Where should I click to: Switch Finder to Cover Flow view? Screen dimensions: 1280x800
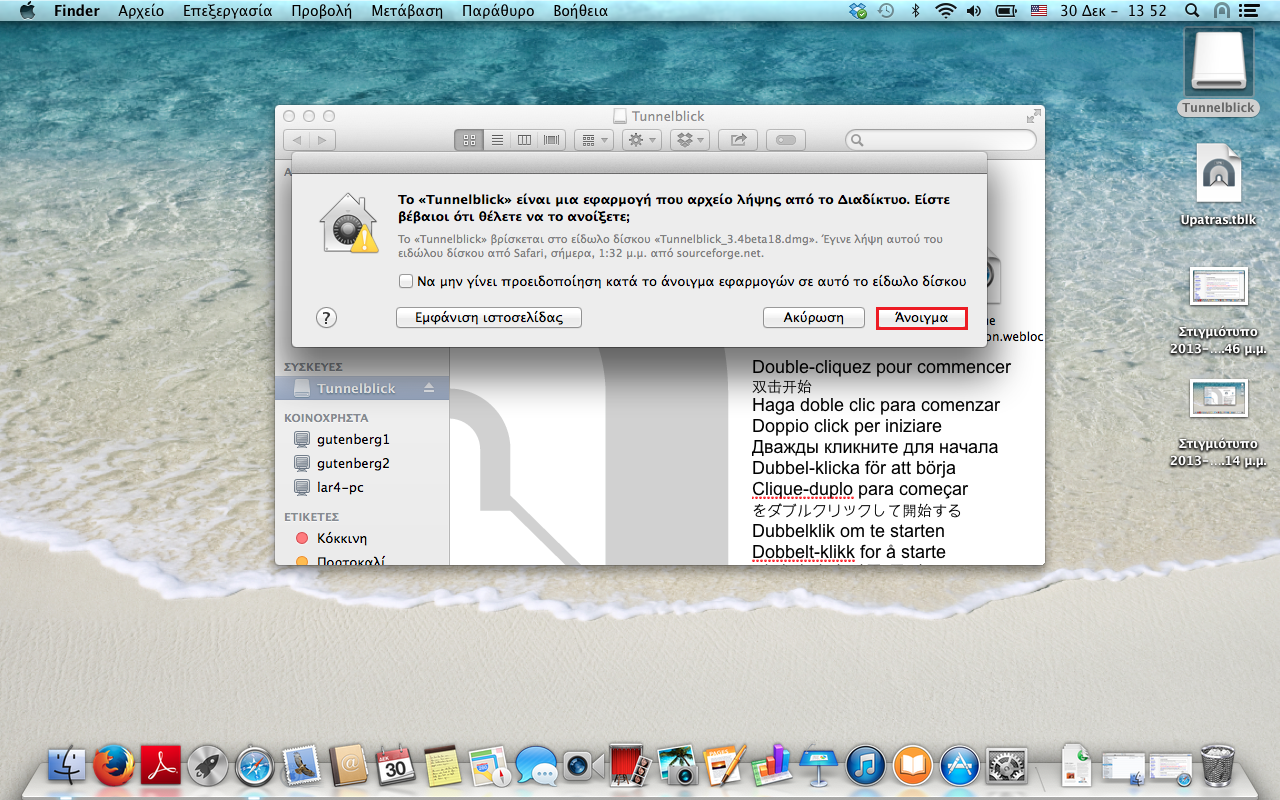click(552, 141)
